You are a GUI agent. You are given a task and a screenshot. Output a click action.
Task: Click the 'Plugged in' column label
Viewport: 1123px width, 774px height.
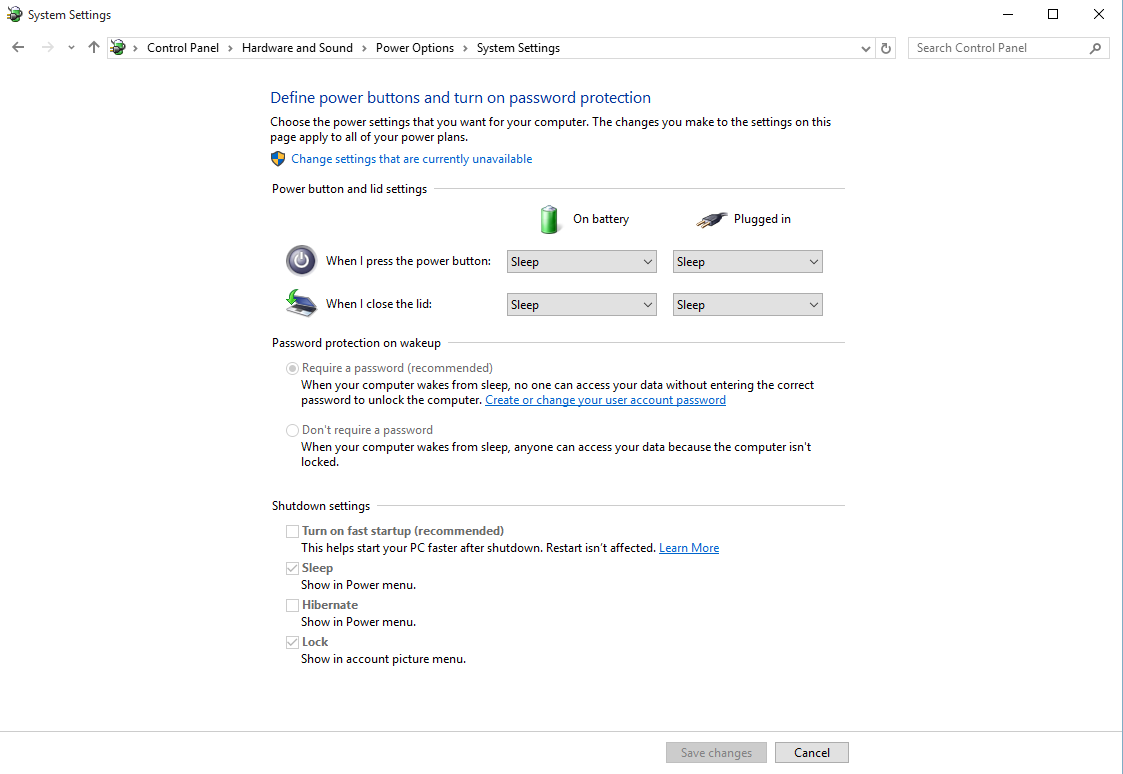[762, 219]
